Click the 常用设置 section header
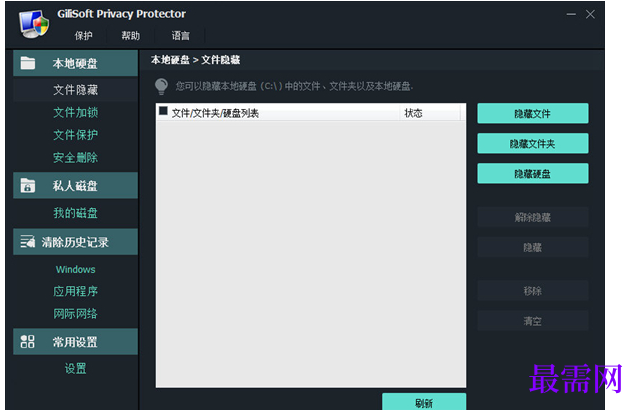The width and height of the screenshot is (641, 410). 76,341
